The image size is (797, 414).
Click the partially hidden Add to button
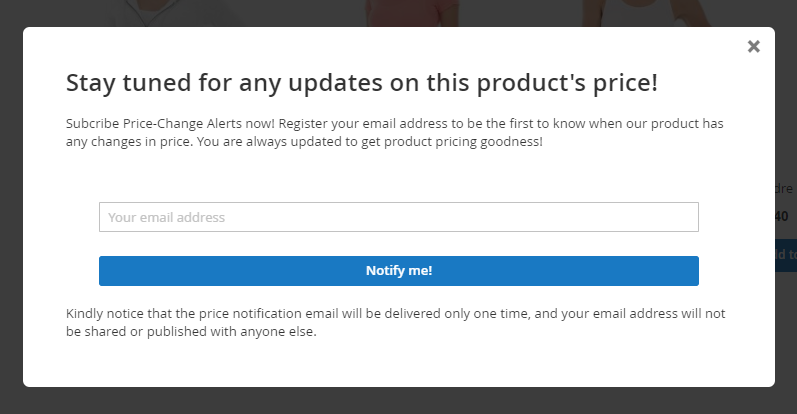[786, 254]
